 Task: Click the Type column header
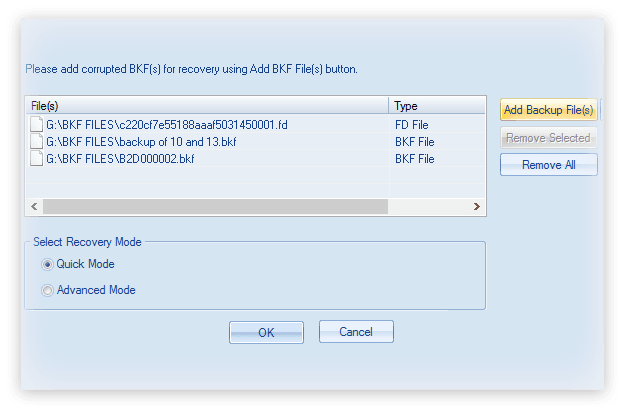(437, 106)
